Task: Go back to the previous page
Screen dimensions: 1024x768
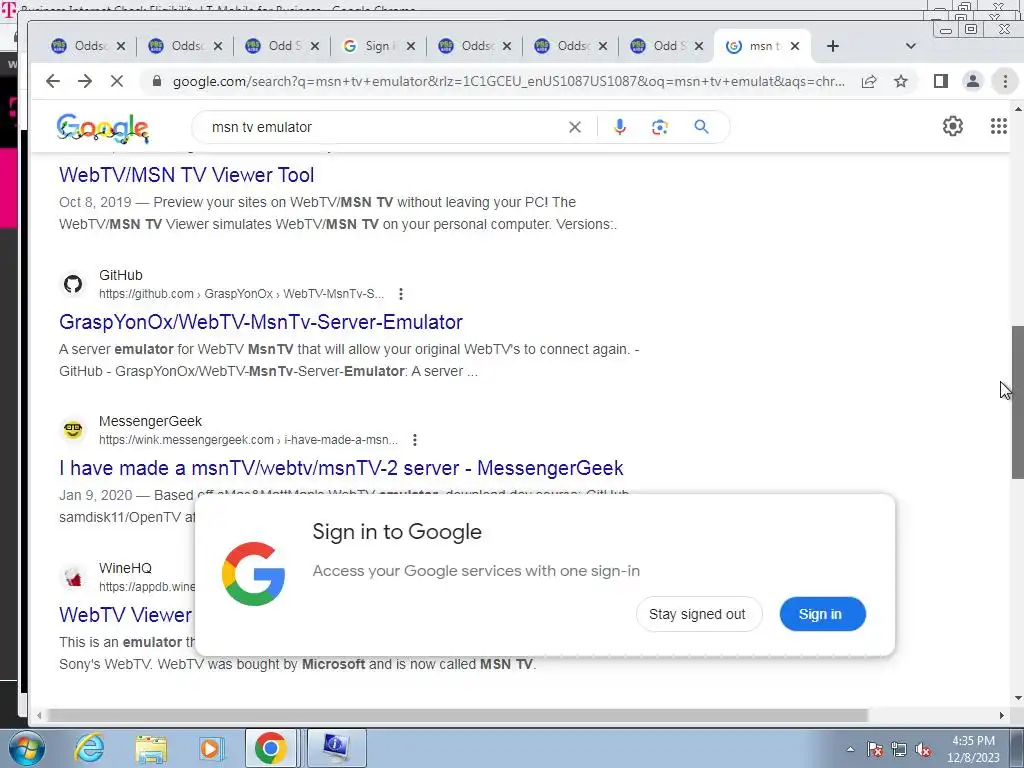Action: [x=53, y=81]
